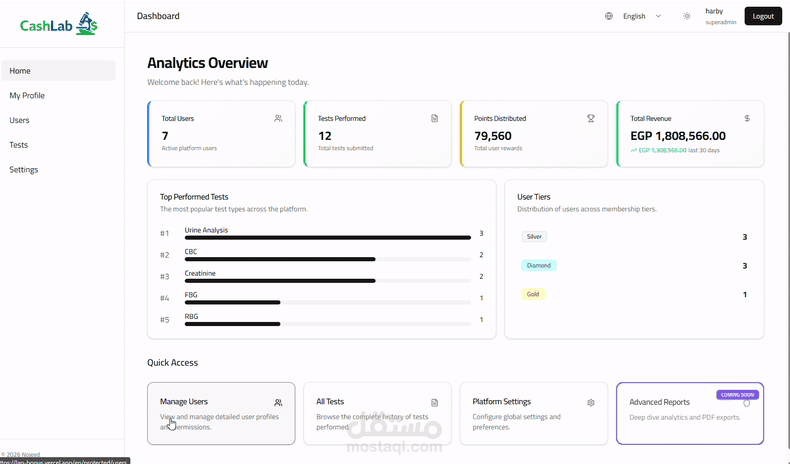Click the Total Users people icon
The image size is (790, 464).
pyautogui.click(x=278, y=118)
